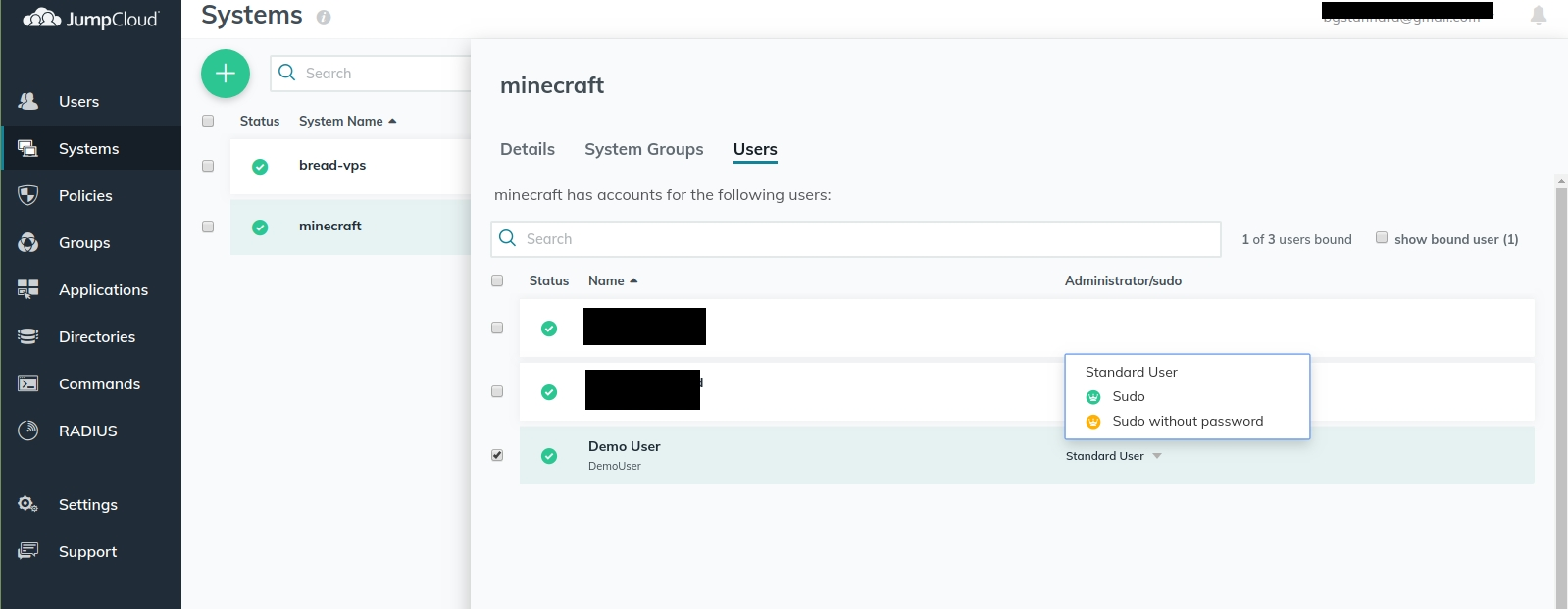Click the users Search field
Screen dimensions: 1568x609
point(855,239)
